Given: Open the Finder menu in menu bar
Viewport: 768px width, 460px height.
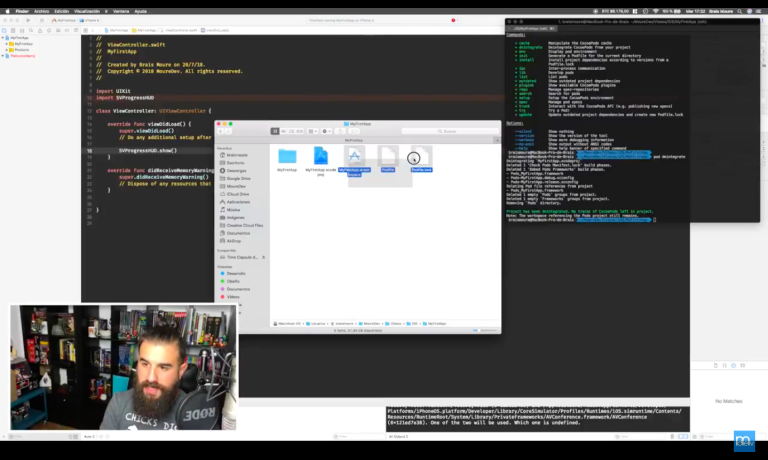Looking at the screenshot, I should [x=22, y=11].
